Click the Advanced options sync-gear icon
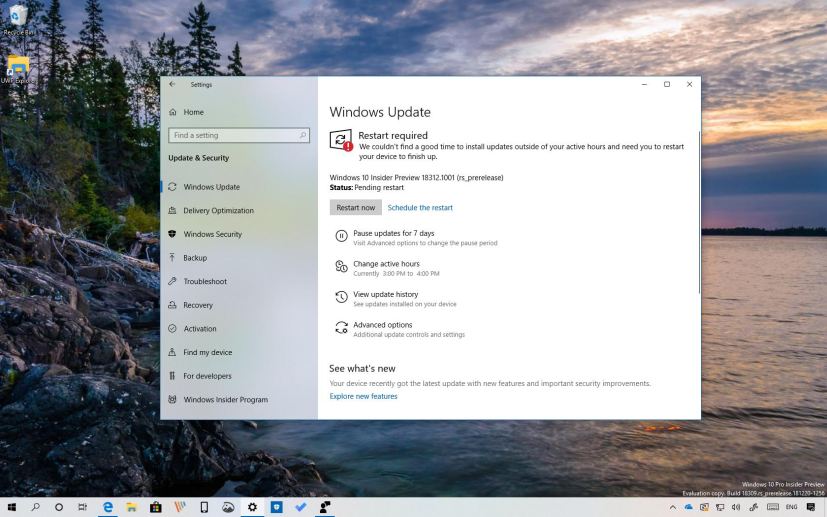827x517 pixels. (341, 328)
